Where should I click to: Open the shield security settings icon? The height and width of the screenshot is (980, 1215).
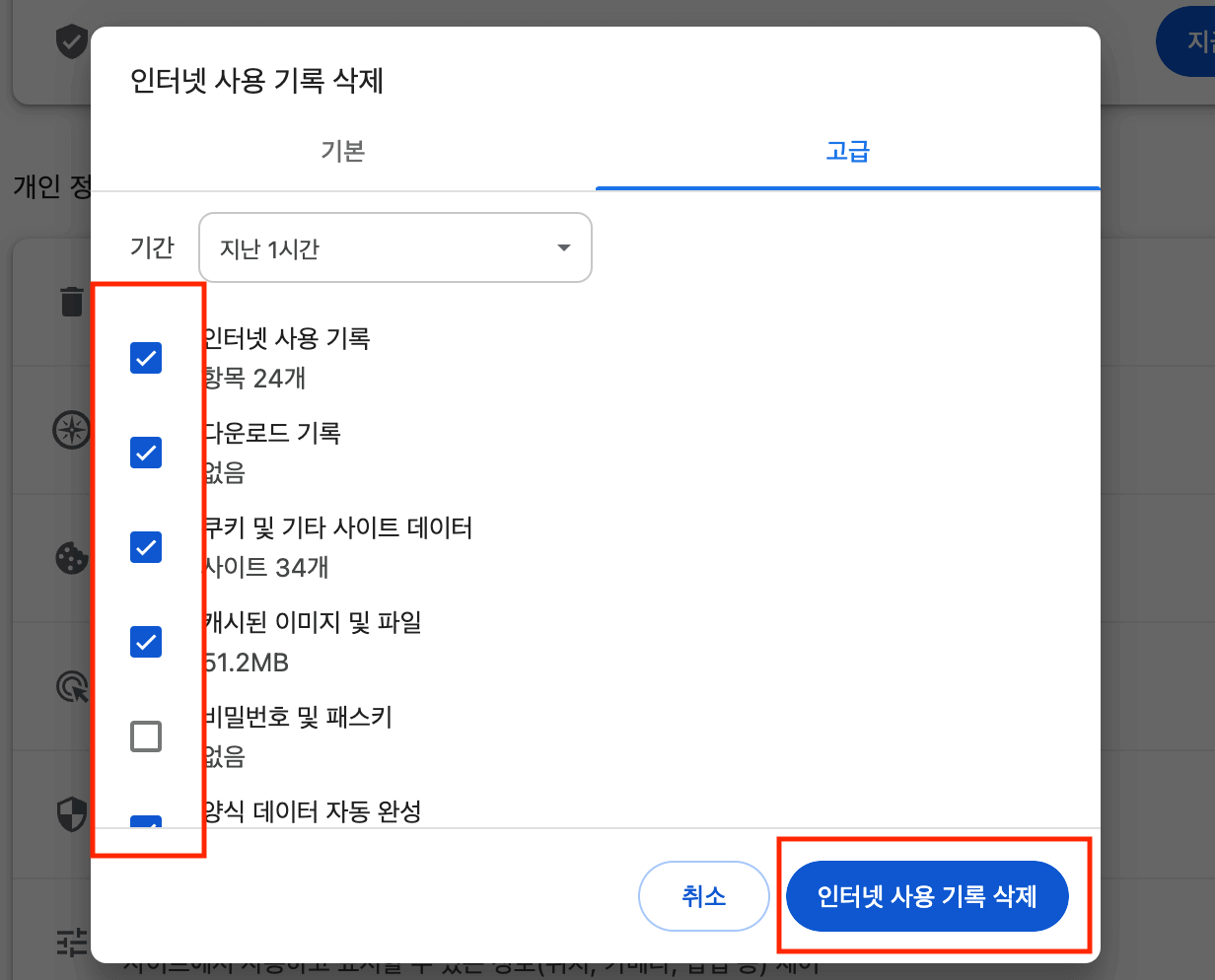70,814
